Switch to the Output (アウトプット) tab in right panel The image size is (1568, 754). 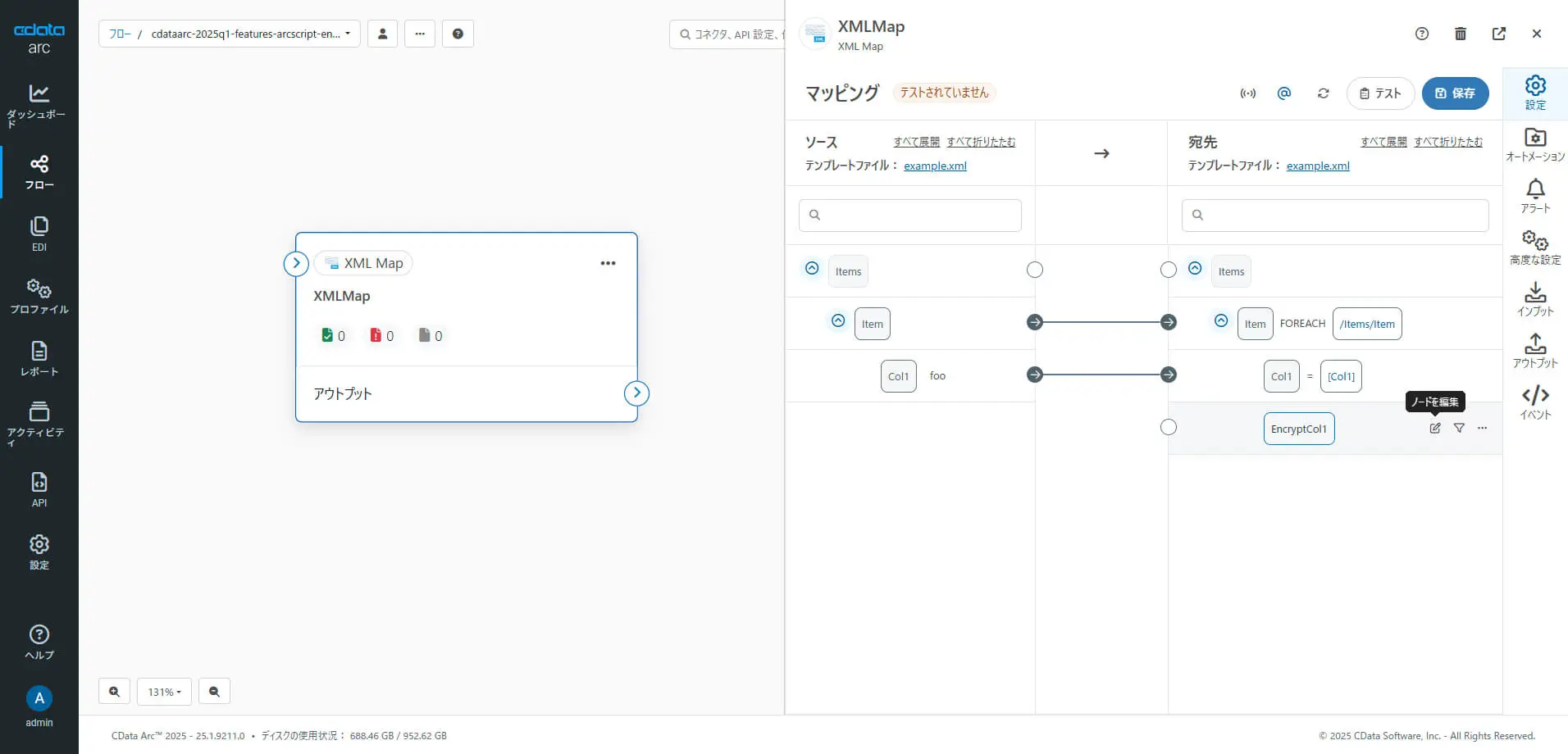pos(1535,352)
